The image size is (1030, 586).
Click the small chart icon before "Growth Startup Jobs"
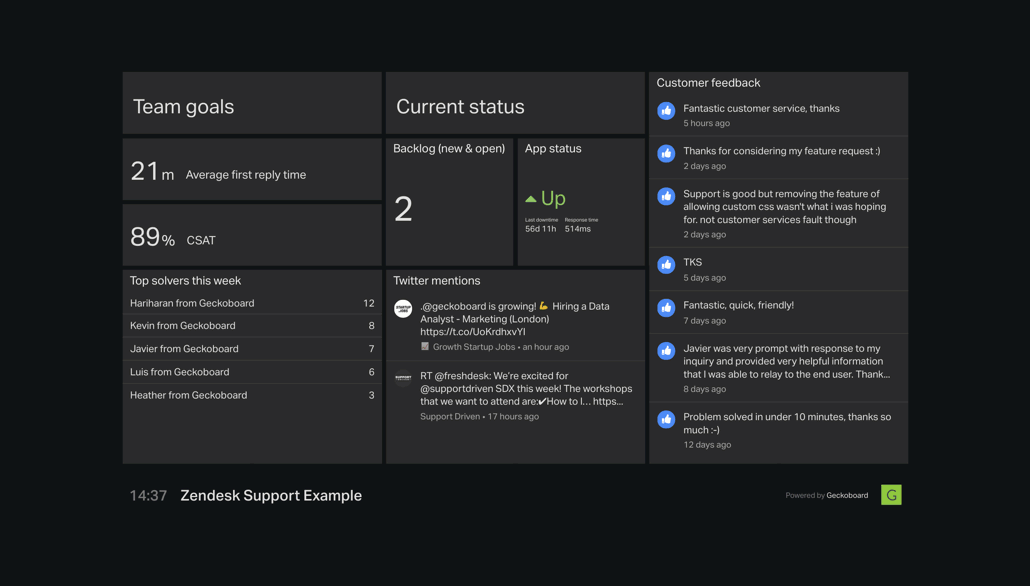(424, 346)
